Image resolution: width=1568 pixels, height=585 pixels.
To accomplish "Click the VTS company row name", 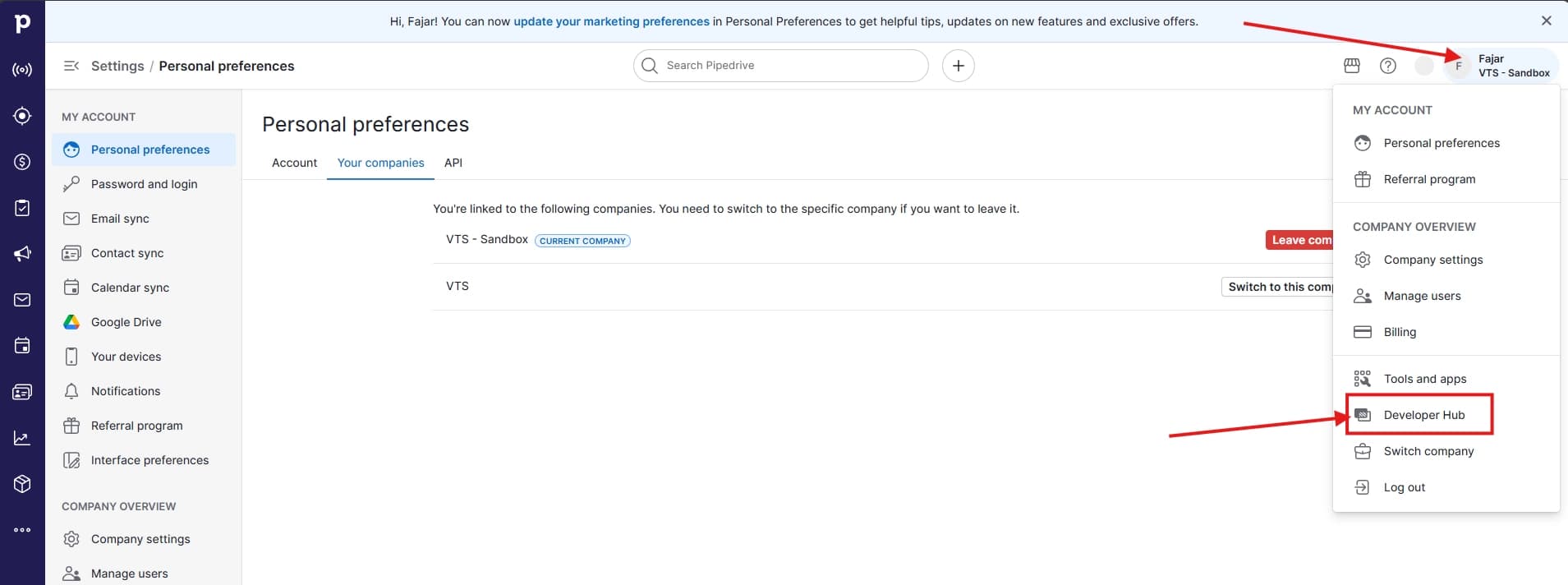I will point(458,286).
